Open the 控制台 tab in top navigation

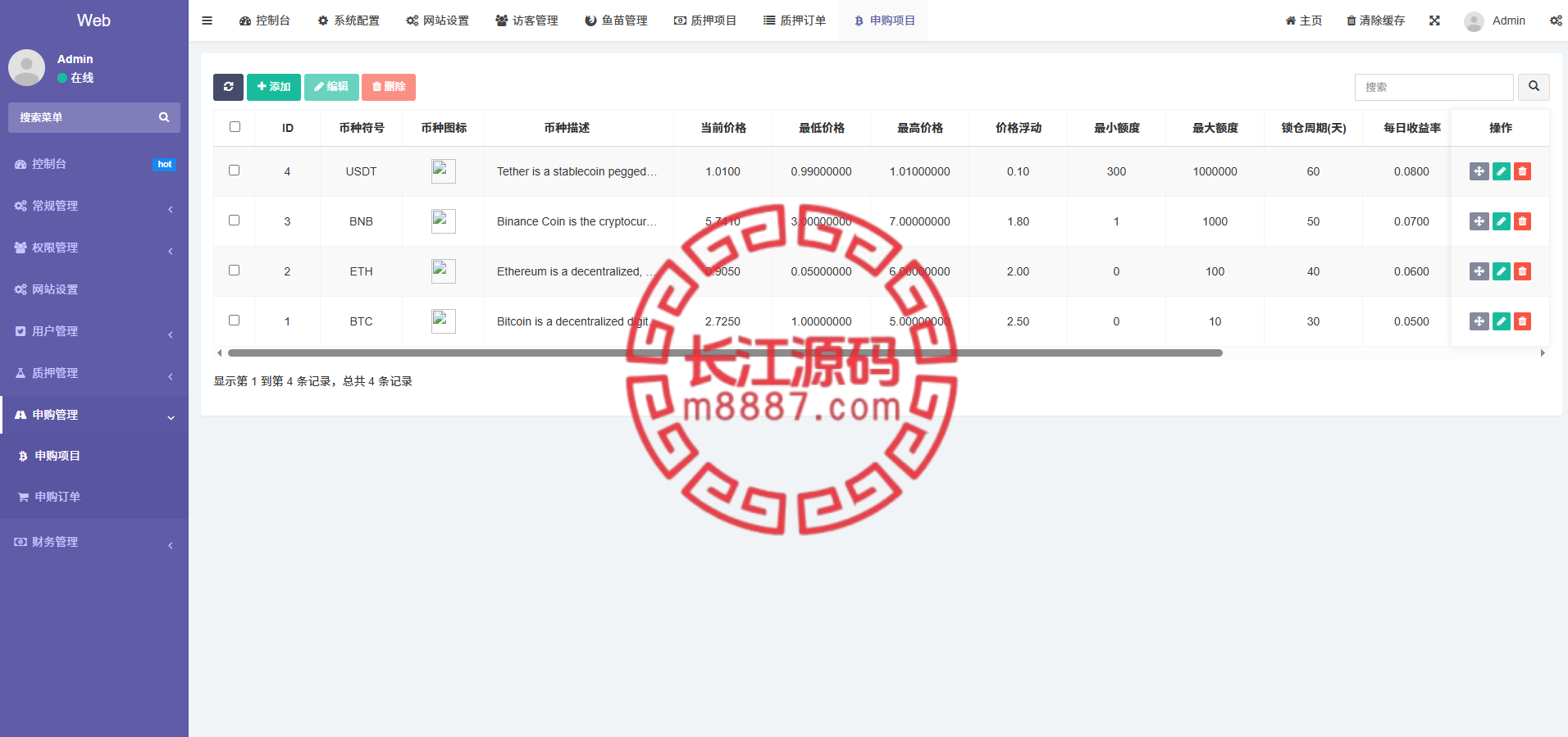click(264, 20)
